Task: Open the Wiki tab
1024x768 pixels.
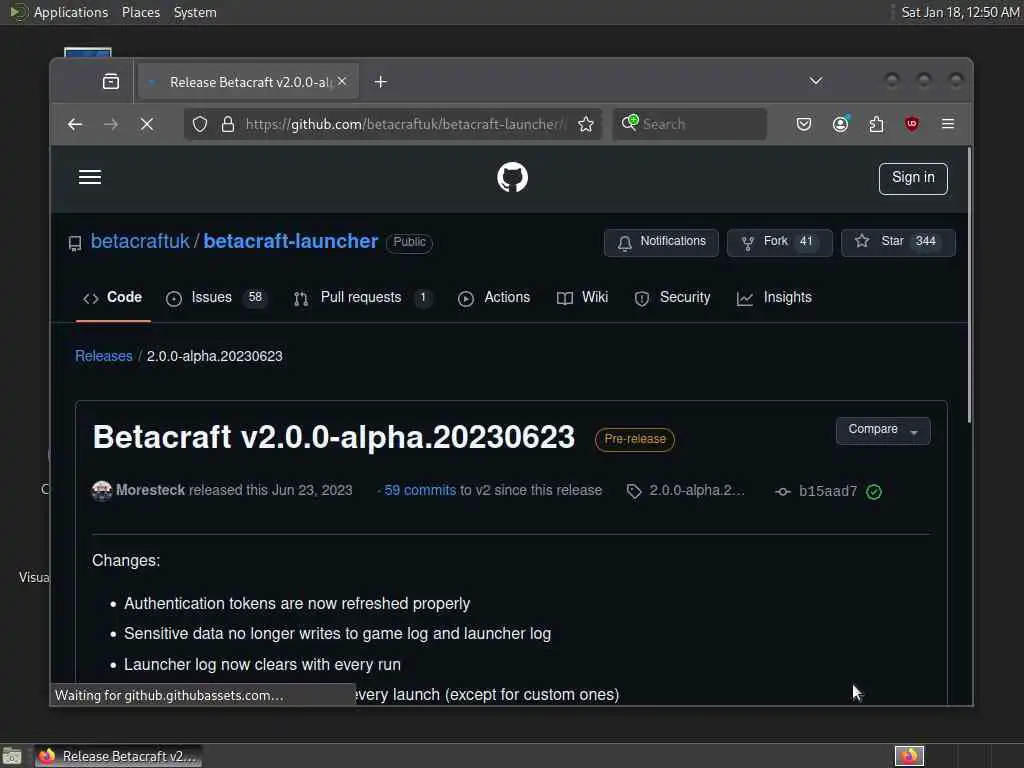Action: coord(583,298)
